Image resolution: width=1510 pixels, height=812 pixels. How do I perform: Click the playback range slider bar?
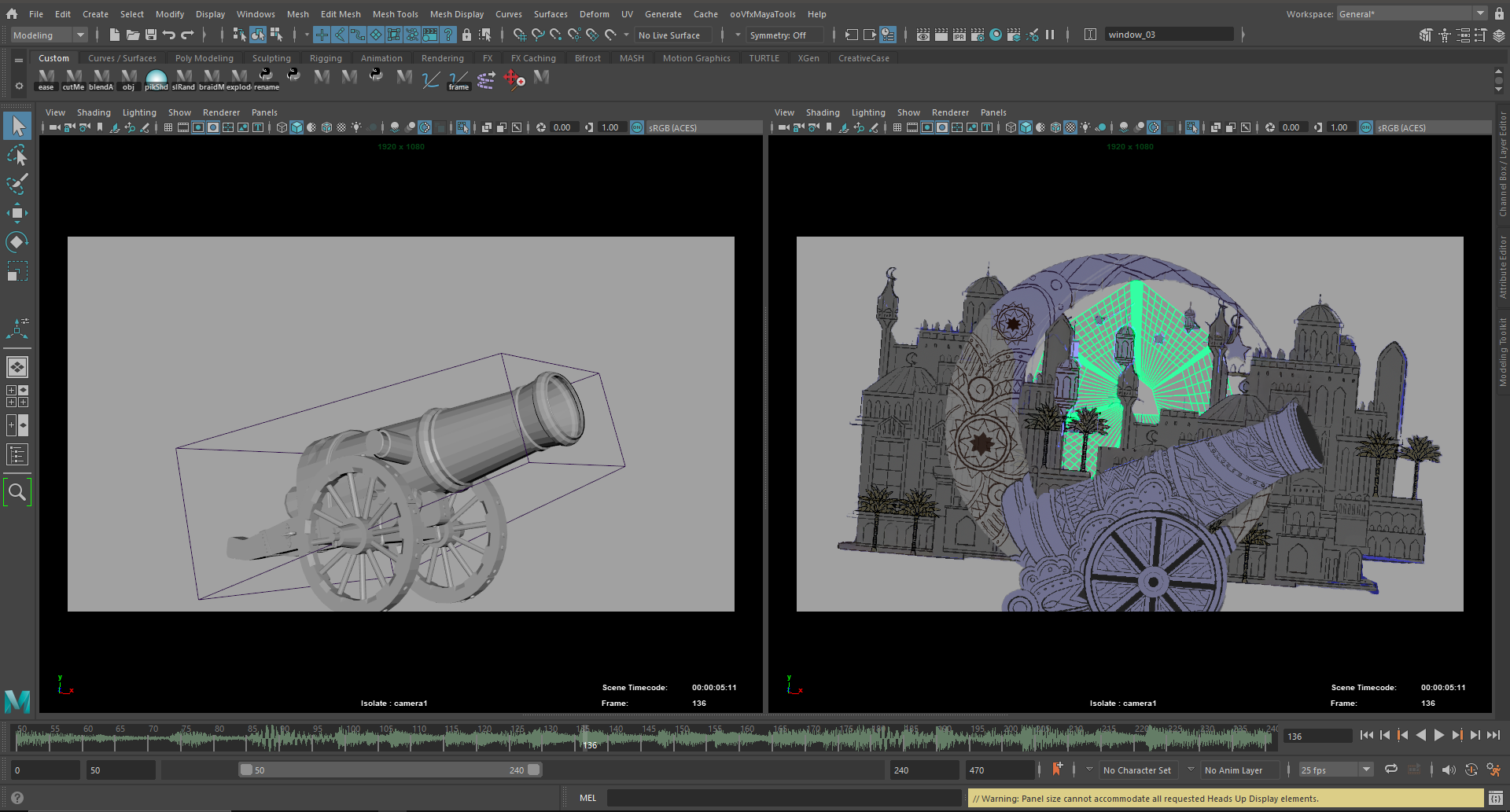pos(390,770)
